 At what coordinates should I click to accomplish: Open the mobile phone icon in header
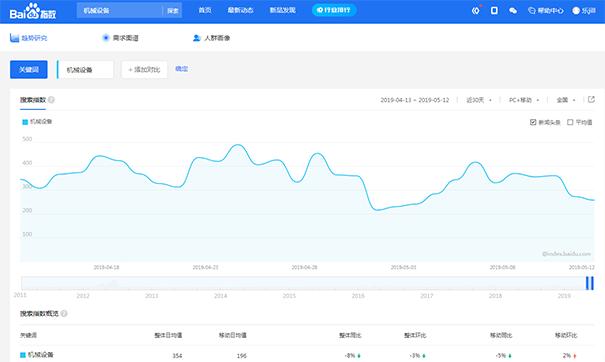pos(494,10)
